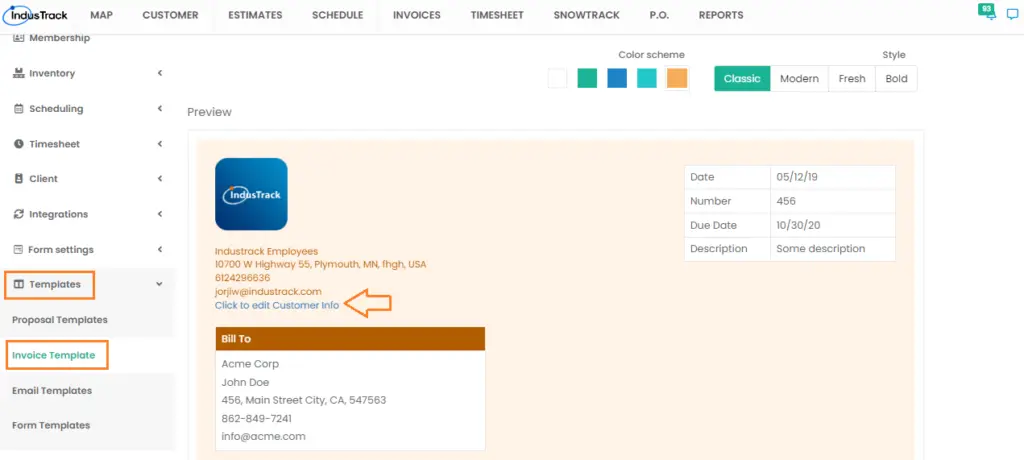Click the Client sidebar label
Image resolution: width=1024 pixels, height=460 pixels.
click(44, 178)
